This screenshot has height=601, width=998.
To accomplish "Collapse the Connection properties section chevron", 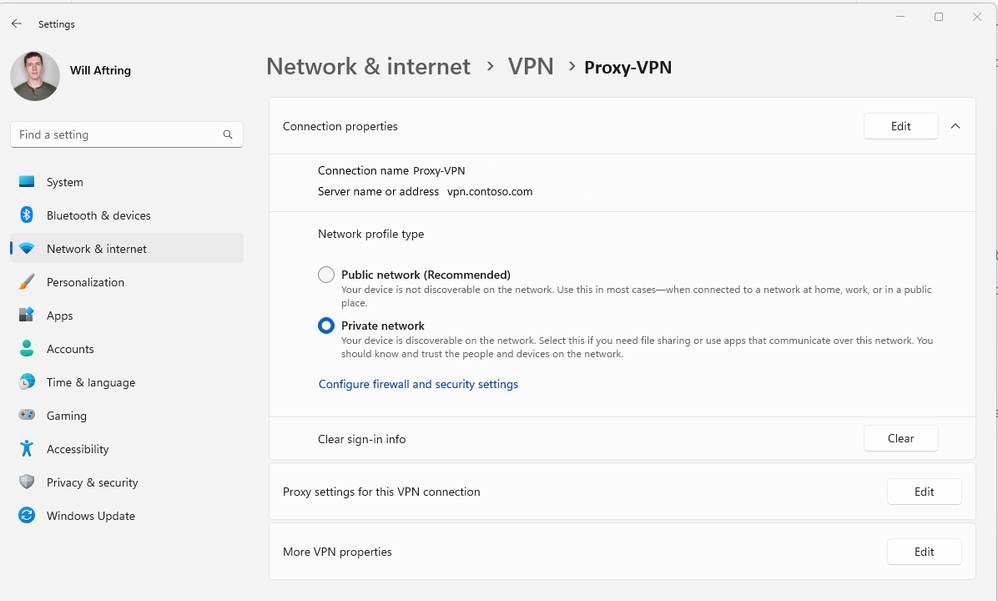I will (x=955, y=126).
